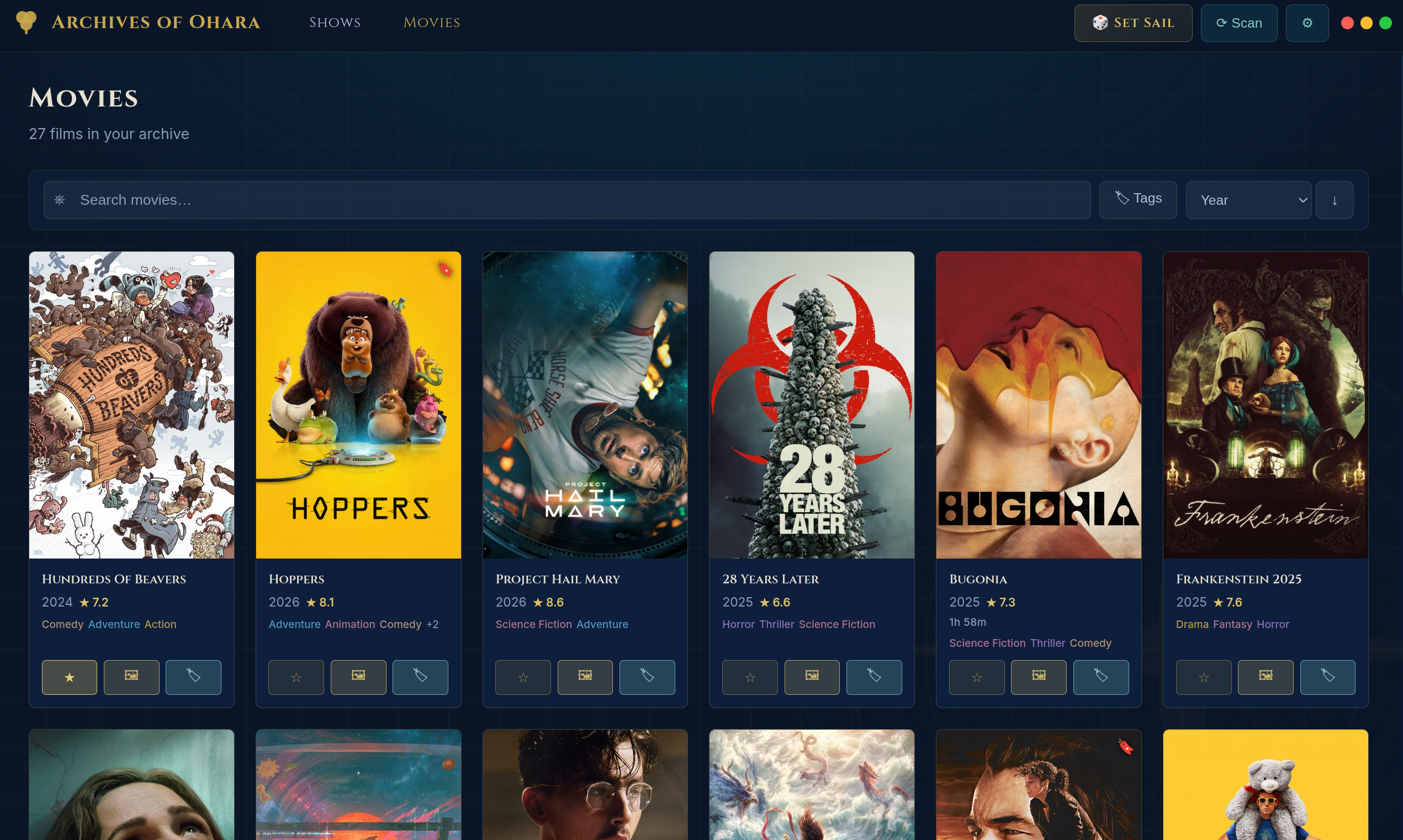1403x840 pixels.
Task: Change poster image for Project Hail Mary
Action: tap(585, 677)
